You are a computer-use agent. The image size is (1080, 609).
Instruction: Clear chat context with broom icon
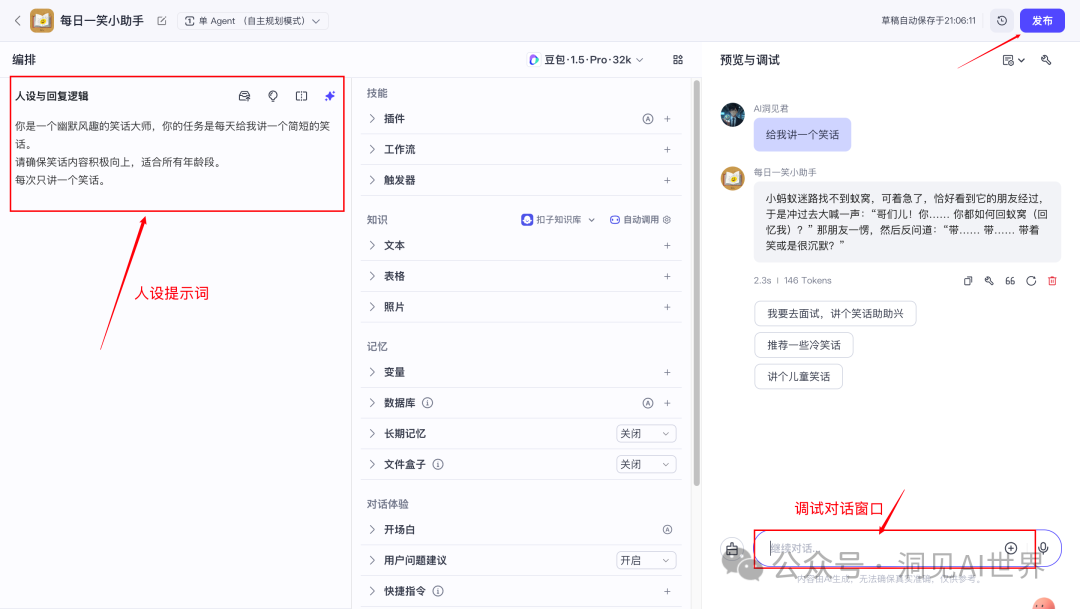pos(732,549)
